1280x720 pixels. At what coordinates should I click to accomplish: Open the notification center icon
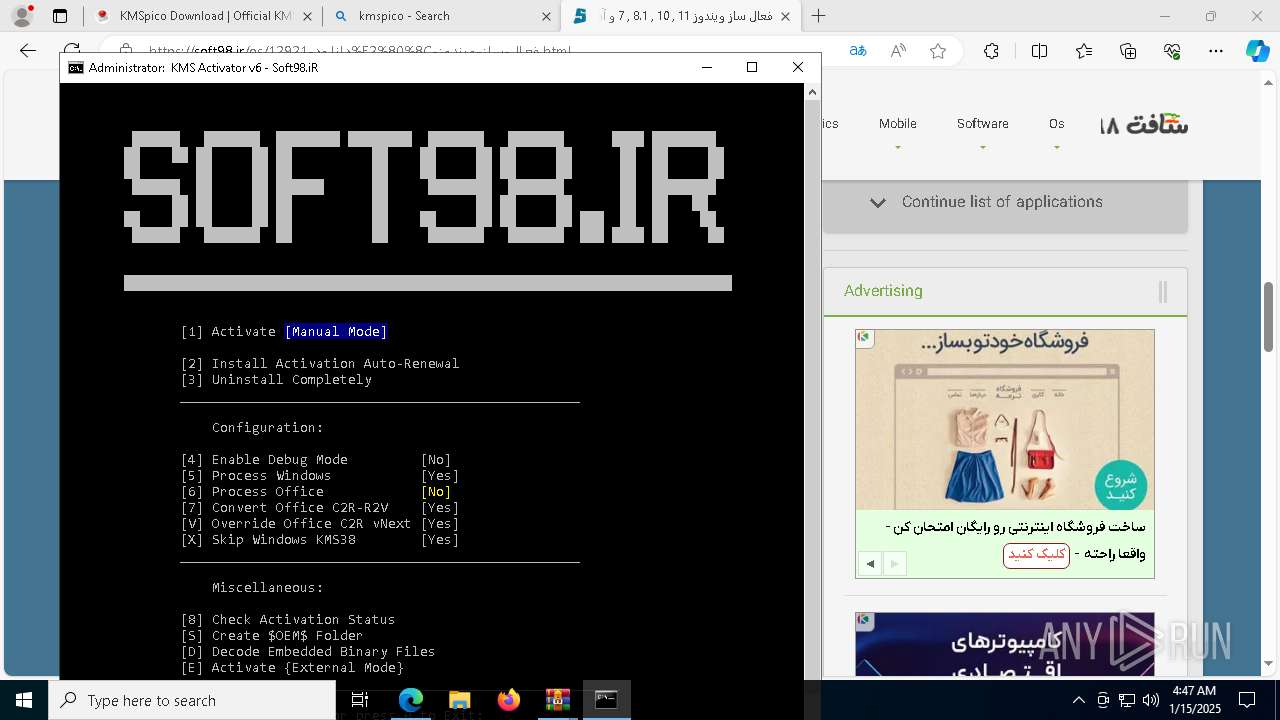[1247, 700]
